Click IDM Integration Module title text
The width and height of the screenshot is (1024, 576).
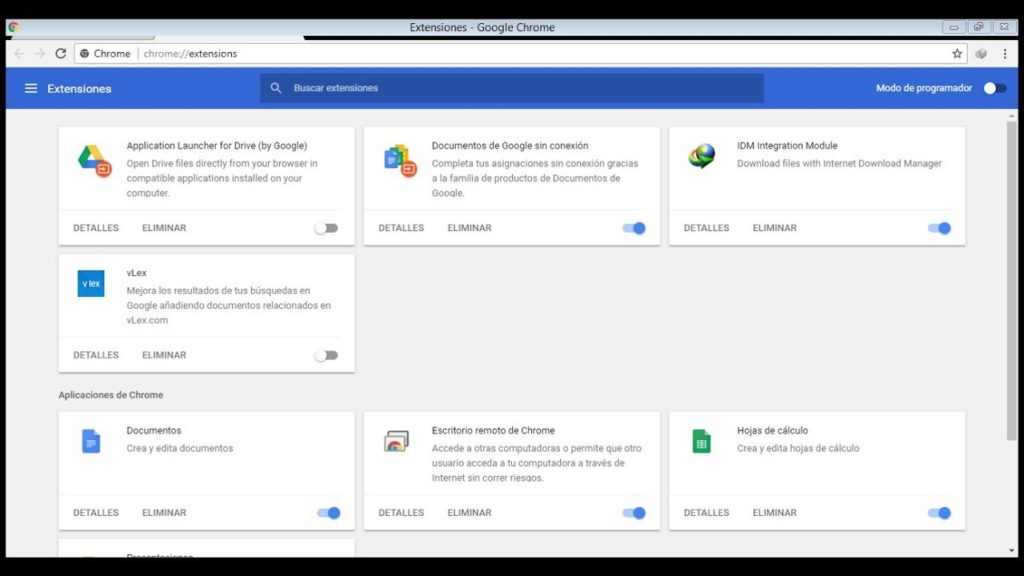click(787, 146)
